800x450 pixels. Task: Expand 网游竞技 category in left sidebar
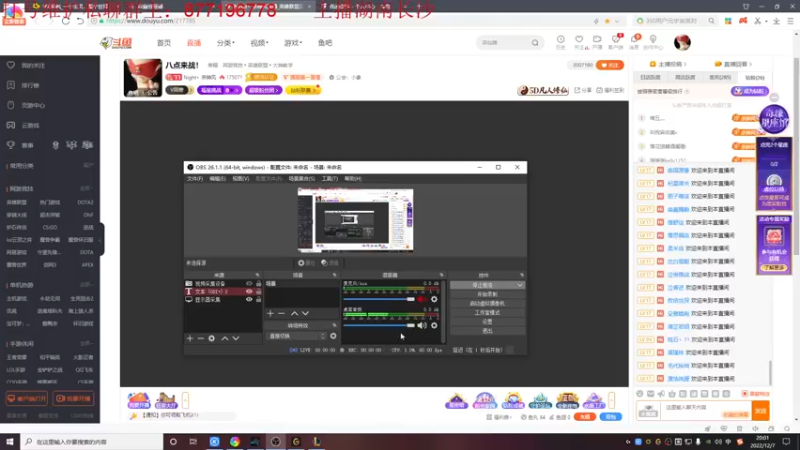(x=86, y=188)
